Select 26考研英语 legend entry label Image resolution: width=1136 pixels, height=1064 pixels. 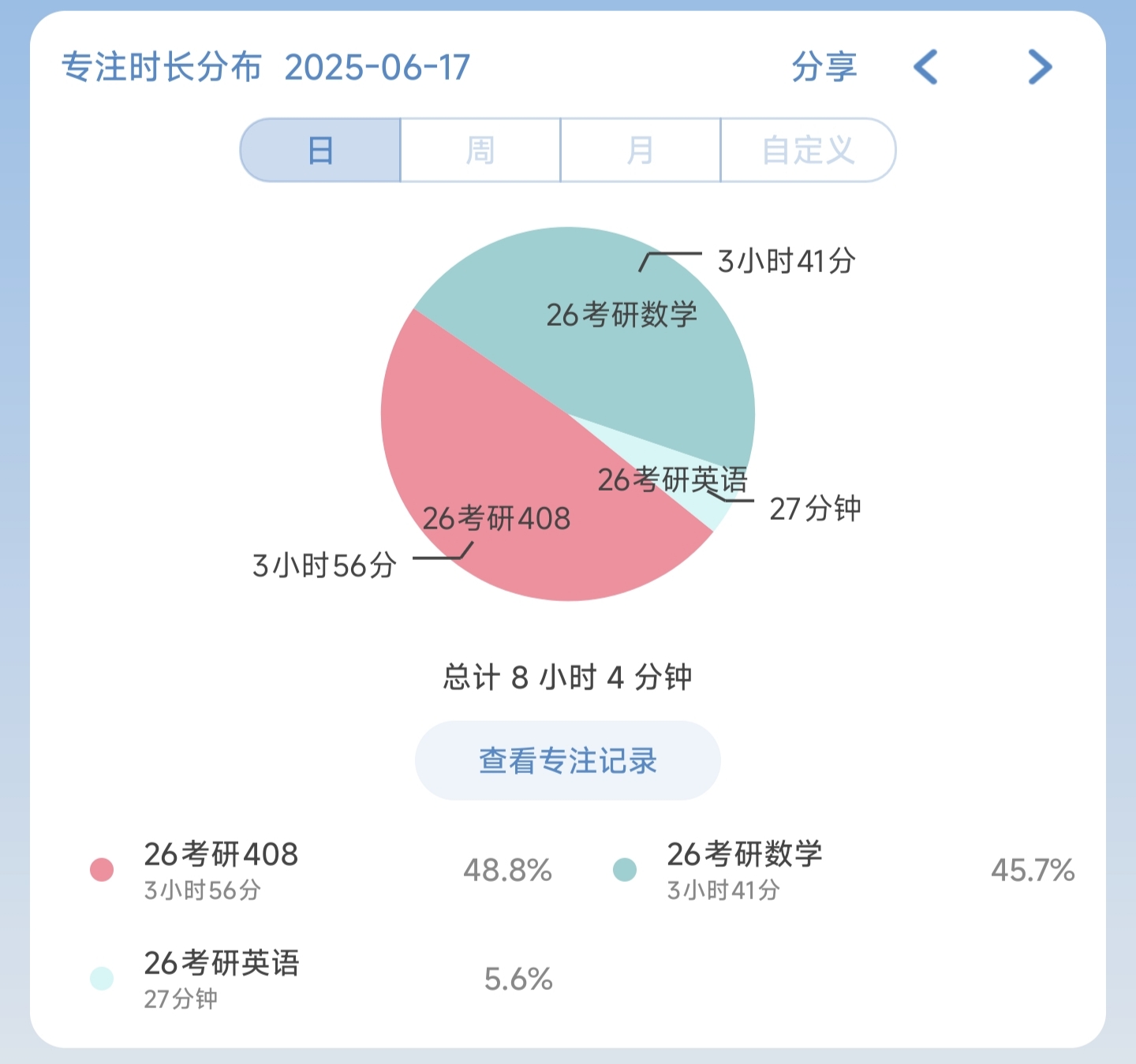[x=221, y=964]
